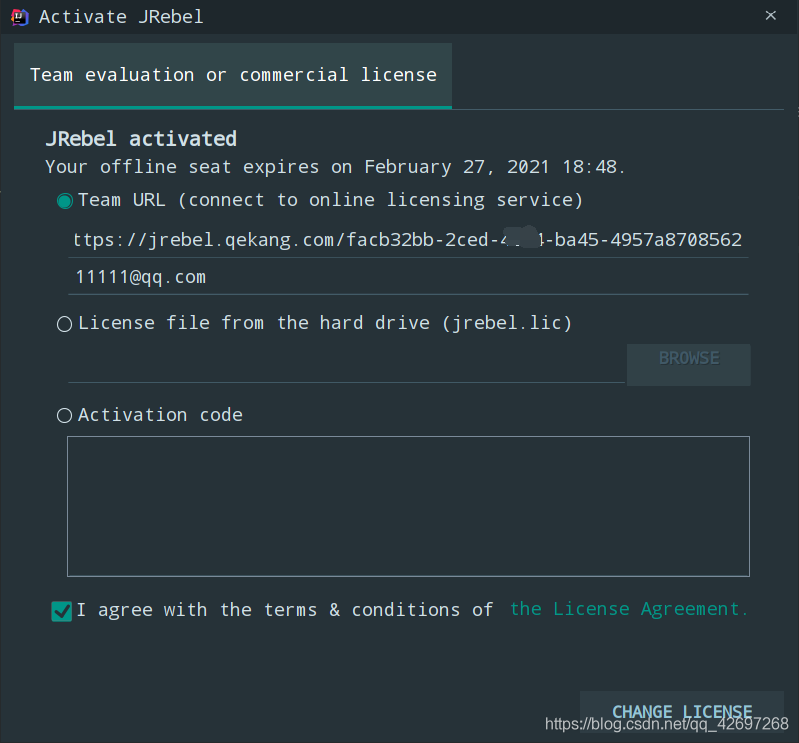This screenshot has width=799, height=743.
Task: Close the Activate JRebel dialog
Action: pos(770,15)
